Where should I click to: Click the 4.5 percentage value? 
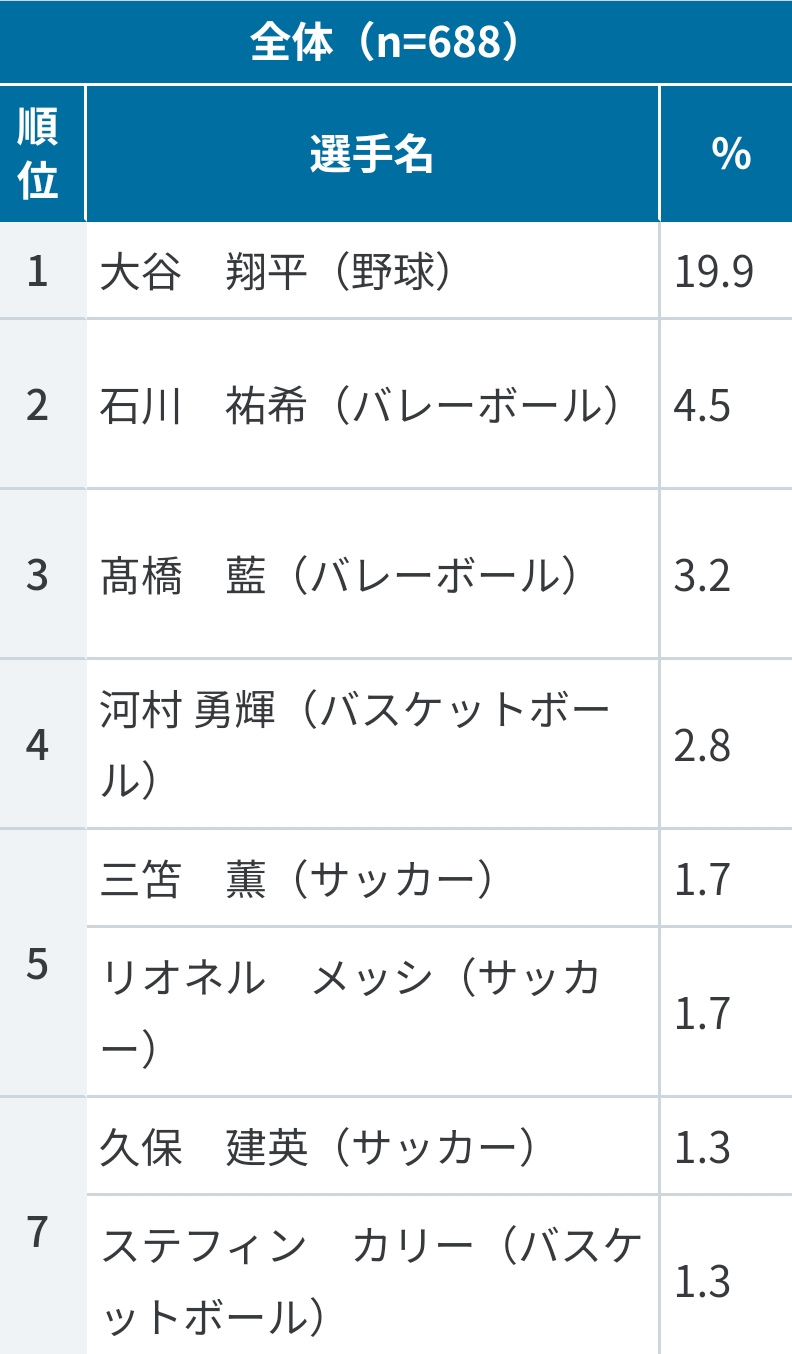pos(726,404)
